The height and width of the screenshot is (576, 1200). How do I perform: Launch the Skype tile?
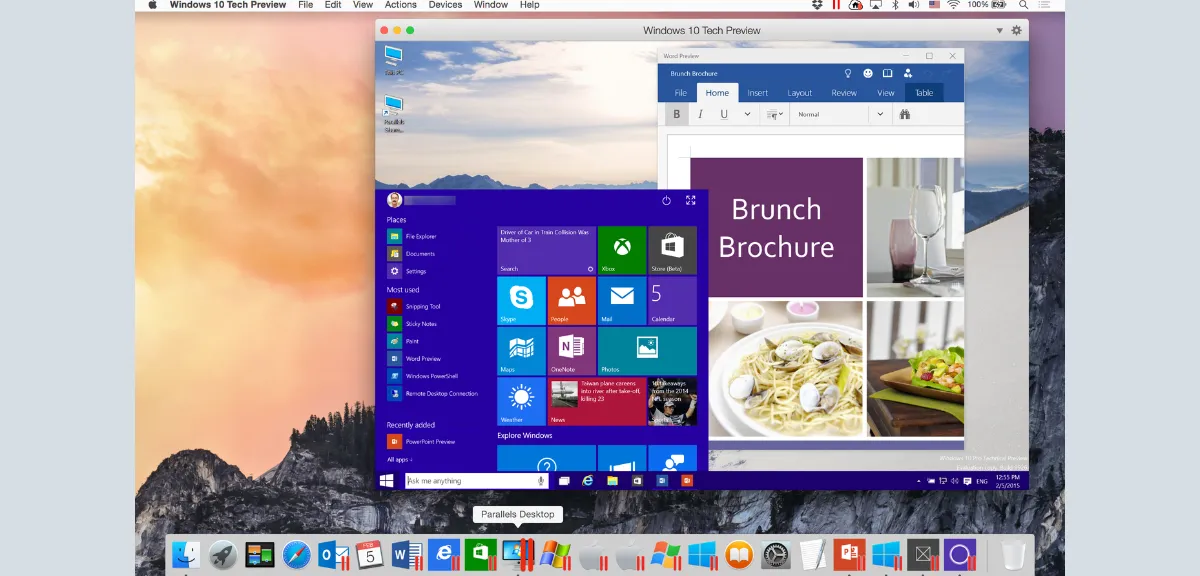(521, 300)
